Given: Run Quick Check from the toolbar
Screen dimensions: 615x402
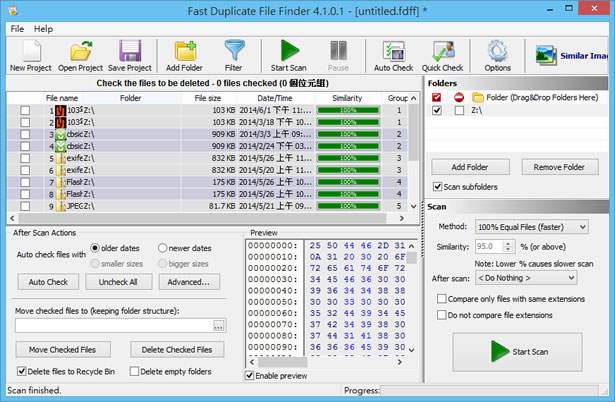Looking at the screenshot, I should (x=442, y=55).
